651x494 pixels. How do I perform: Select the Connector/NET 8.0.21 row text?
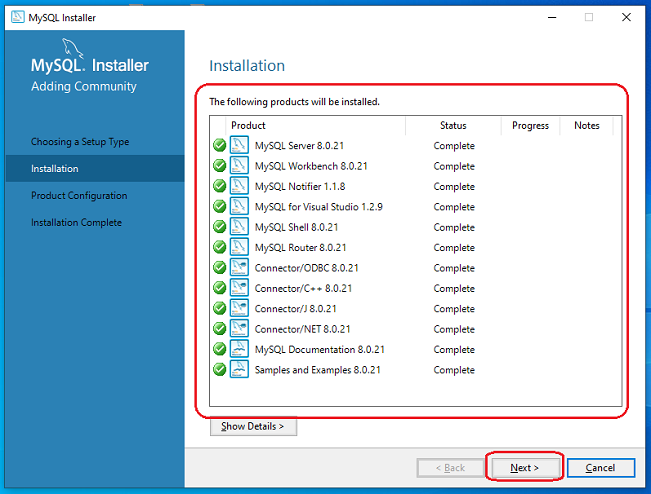click(x=303, y=329)
